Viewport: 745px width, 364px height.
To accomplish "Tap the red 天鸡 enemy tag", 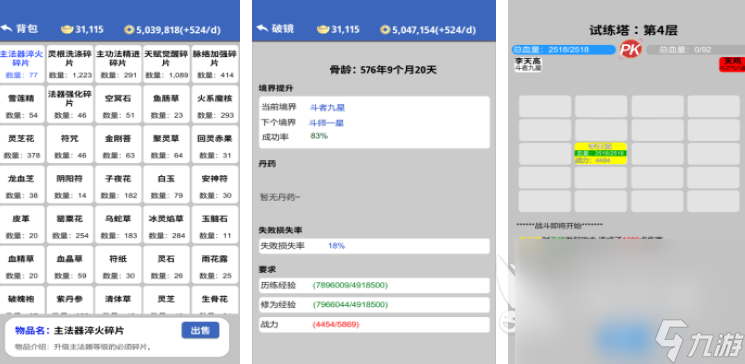I will [732, 64].
